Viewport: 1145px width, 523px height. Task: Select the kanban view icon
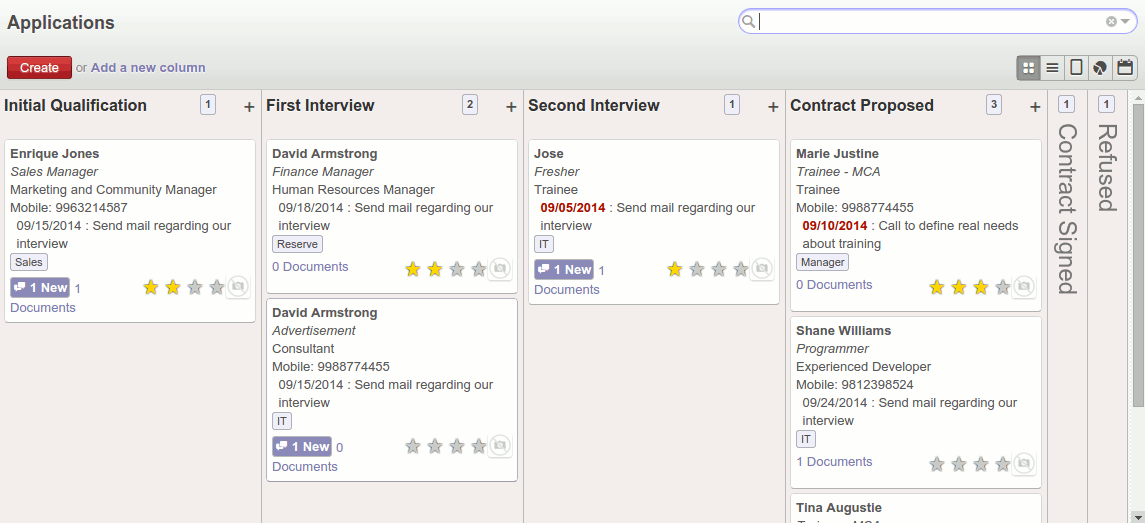(1028, 68)
